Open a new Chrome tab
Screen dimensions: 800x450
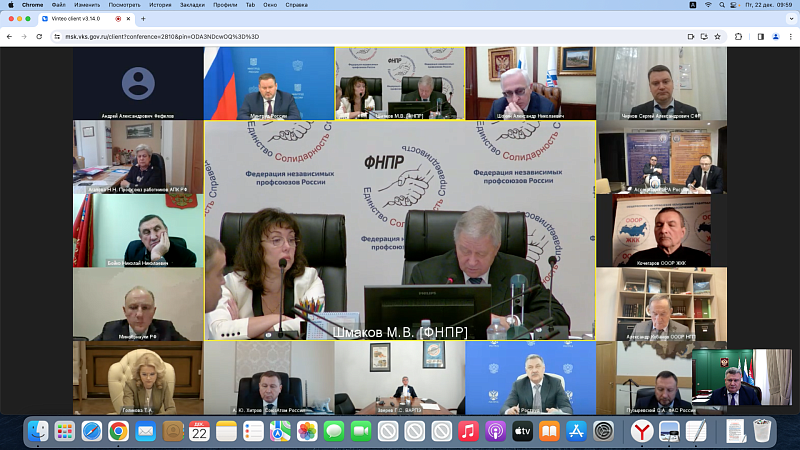(143, 19)
